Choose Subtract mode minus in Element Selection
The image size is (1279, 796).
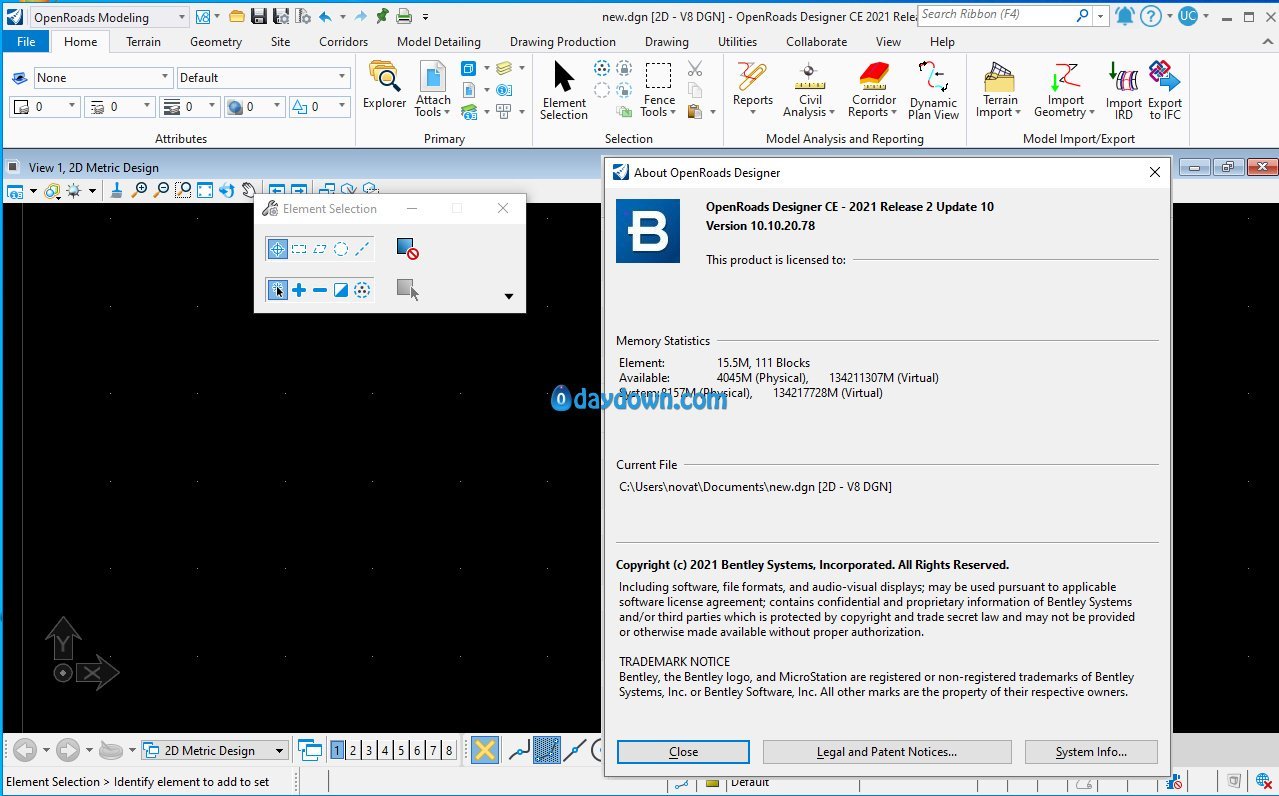[320, 290]
